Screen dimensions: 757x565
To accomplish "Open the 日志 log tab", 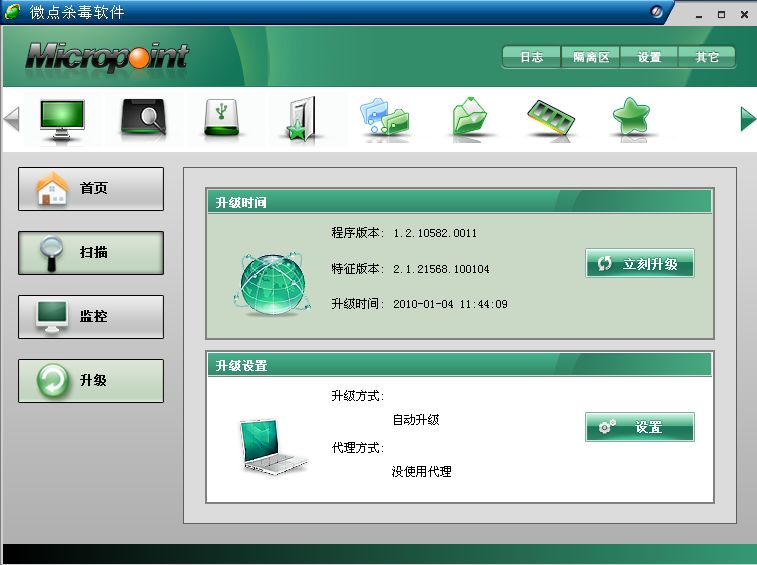I will [x=532, y=57].
